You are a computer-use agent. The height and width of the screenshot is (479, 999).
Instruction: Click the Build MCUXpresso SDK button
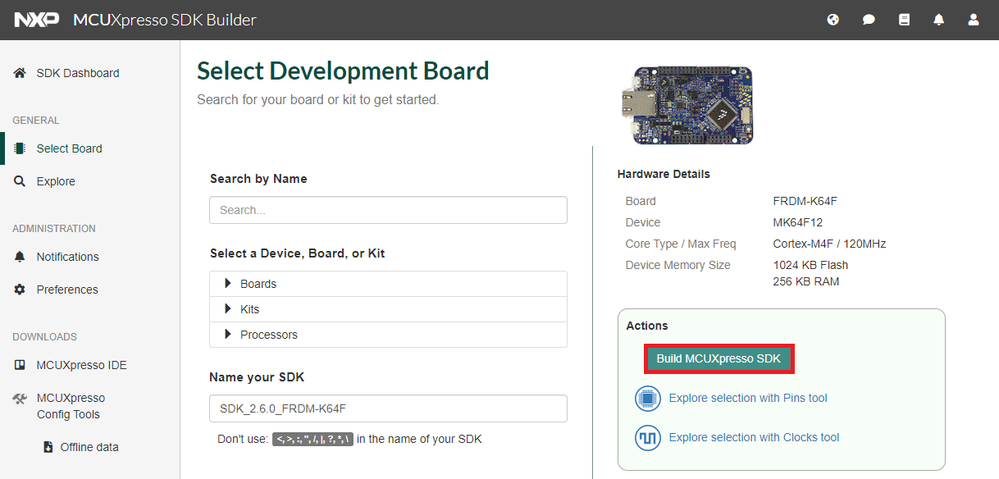pos(719,359)
